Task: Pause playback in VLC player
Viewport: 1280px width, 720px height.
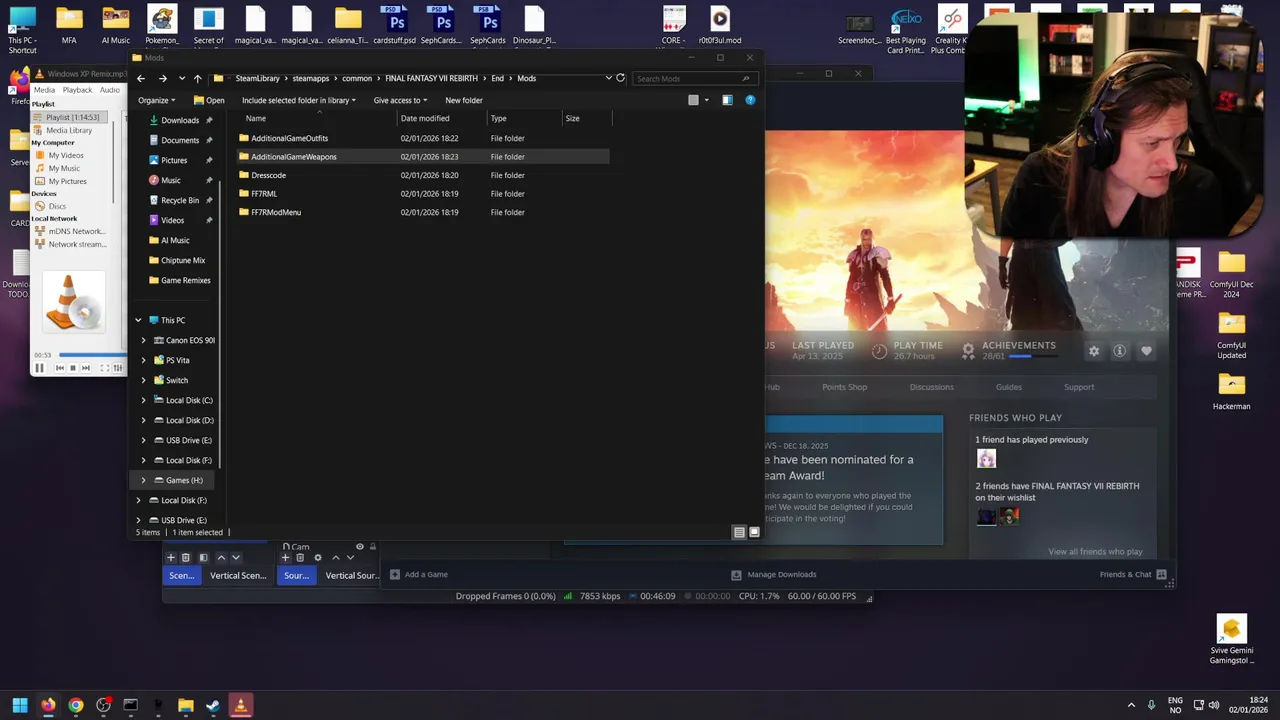Action: click(40, 368)
